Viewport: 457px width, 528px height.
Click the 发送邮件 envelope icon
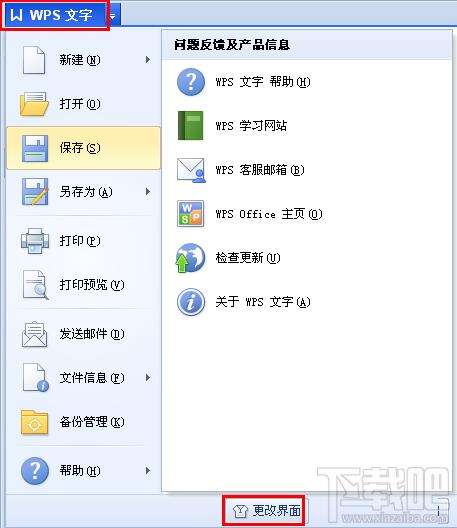(x=34, y=334)
